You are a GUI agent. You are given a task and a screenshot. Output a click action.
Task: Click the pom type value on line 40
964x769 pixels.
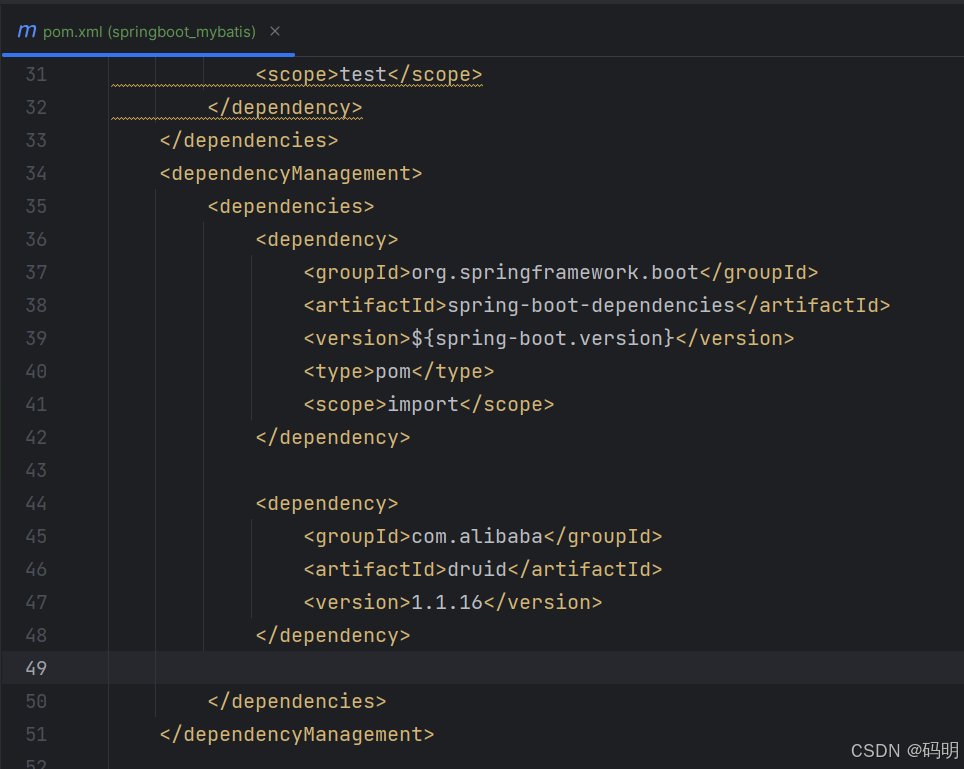point(393,371)
